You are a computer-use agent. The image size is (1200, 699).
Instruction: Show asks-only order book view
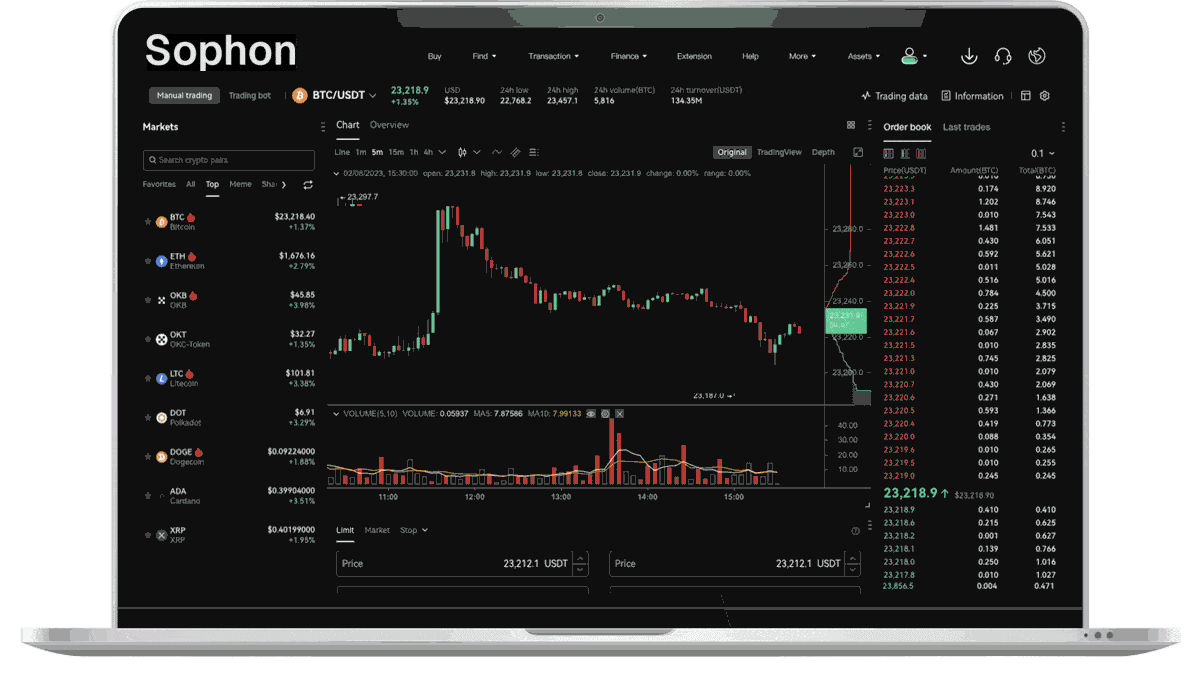click(x=920, y=153)
